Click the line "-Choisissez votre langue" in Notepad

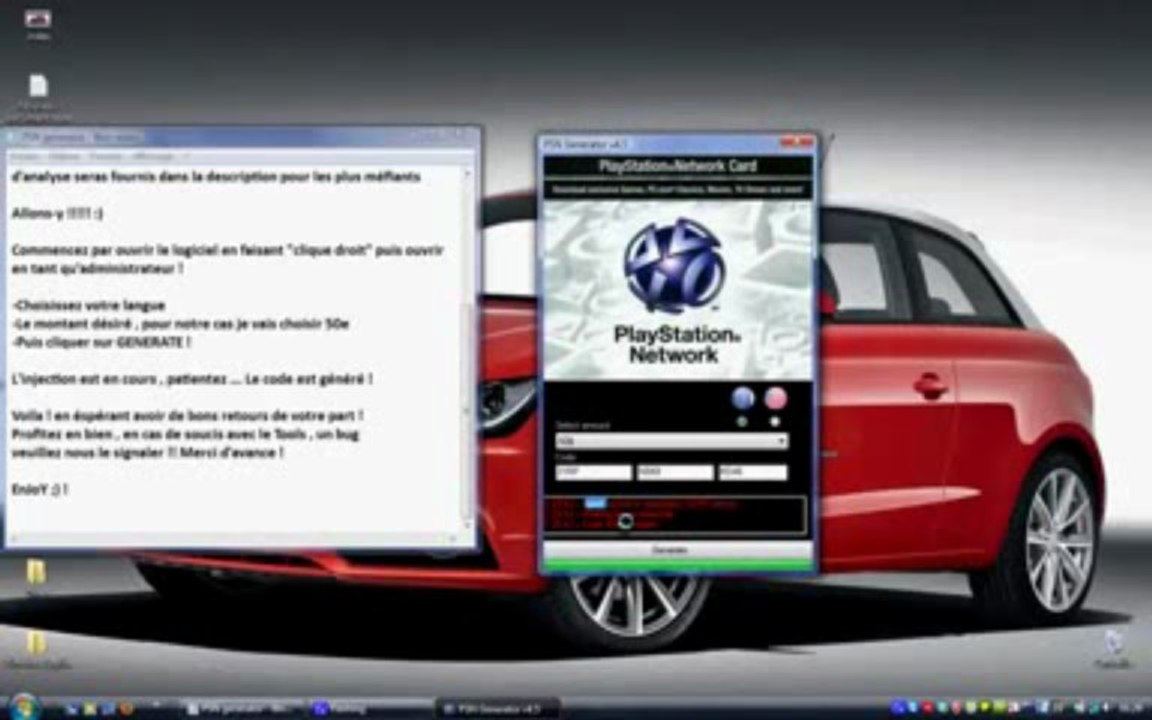click(x=89, y=306)
